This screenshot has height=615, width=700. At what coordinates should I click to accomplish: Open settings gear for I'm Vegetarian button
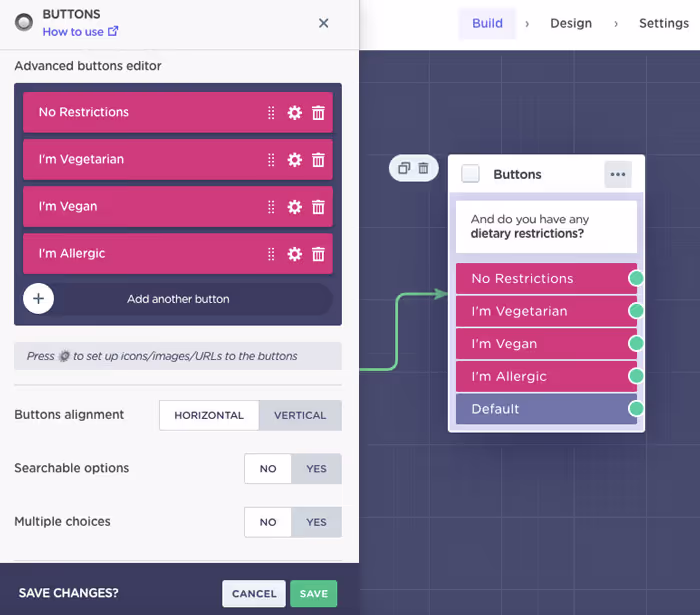tap(294, 160)
